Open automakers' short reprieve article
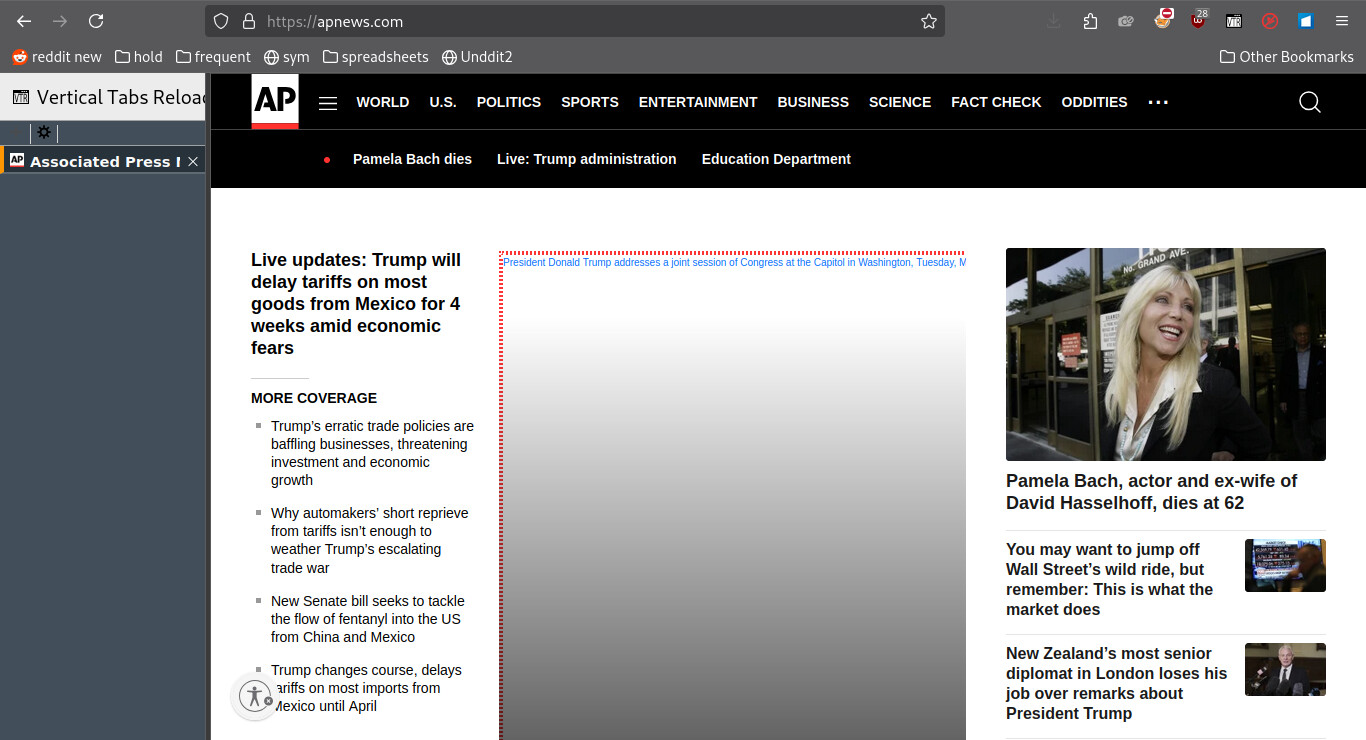 pyautogui.click(x=370, y=540)
